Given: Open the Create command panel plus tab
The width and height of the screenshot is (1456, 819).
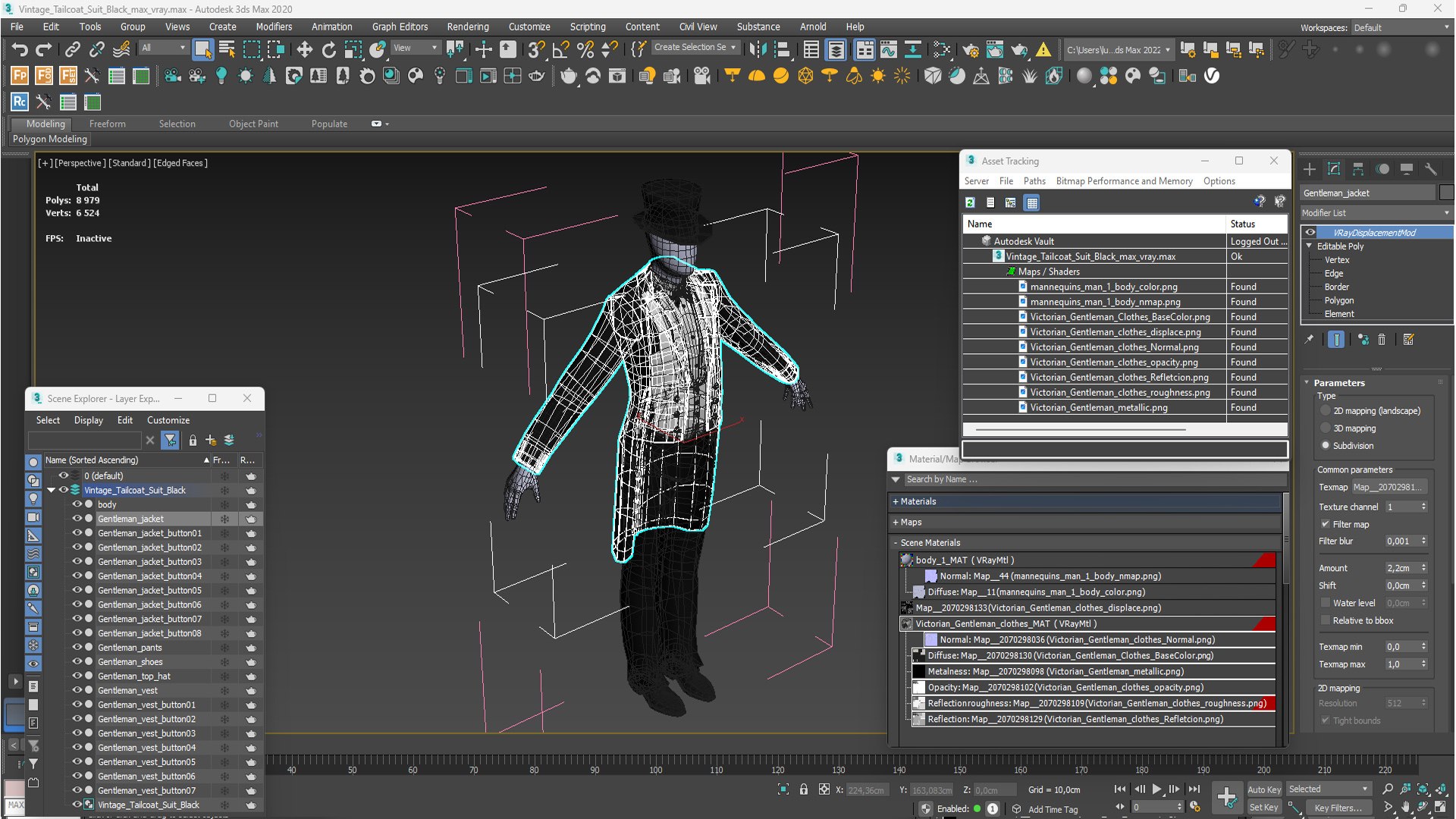Looking at the screenshot, I should tap(1310, 169).
